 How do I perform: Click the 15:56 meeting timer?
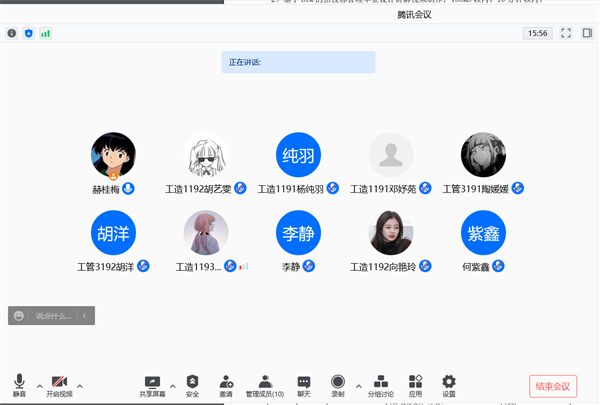pyautogui.click(x=538, y=33)
